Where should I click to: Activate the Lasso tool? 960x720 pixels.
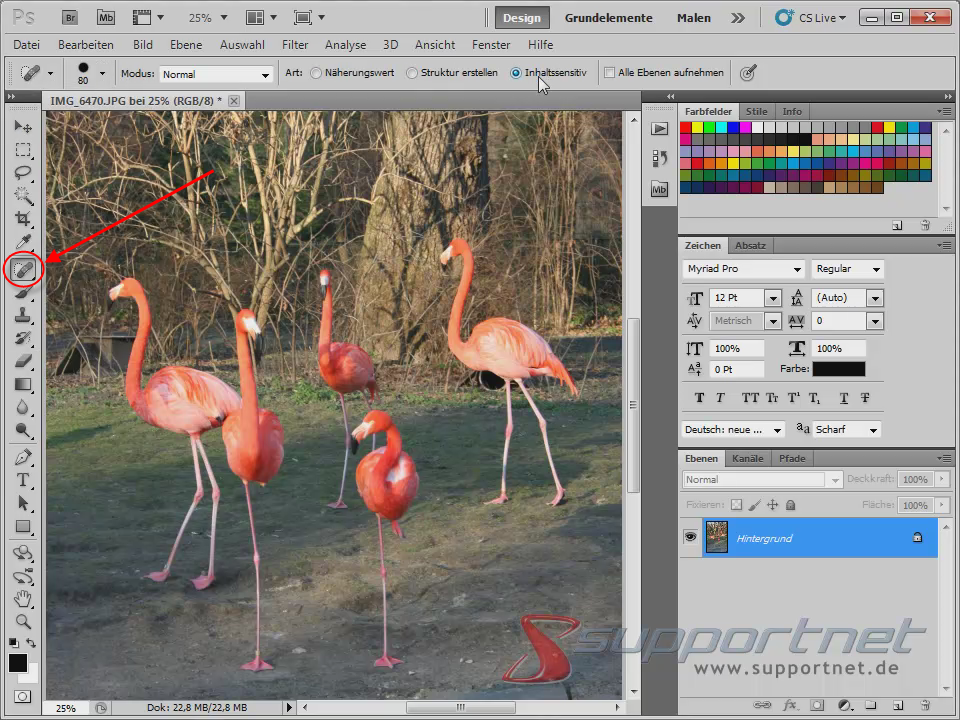pos(23,173)
